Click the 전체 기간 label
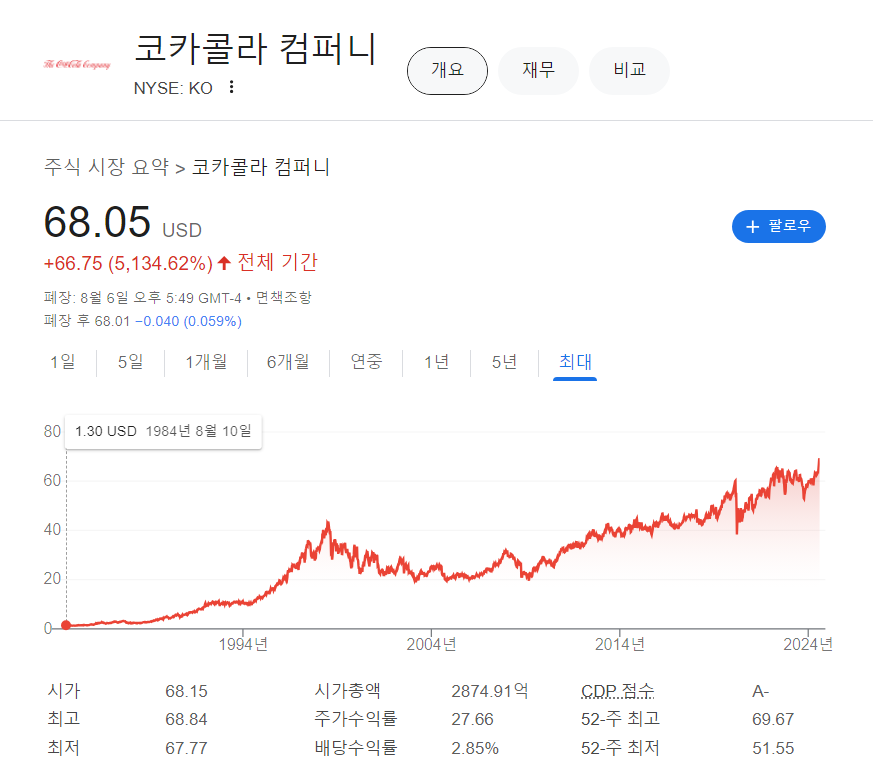The height and width of the screenshot is (772, 873). (277, 262)
